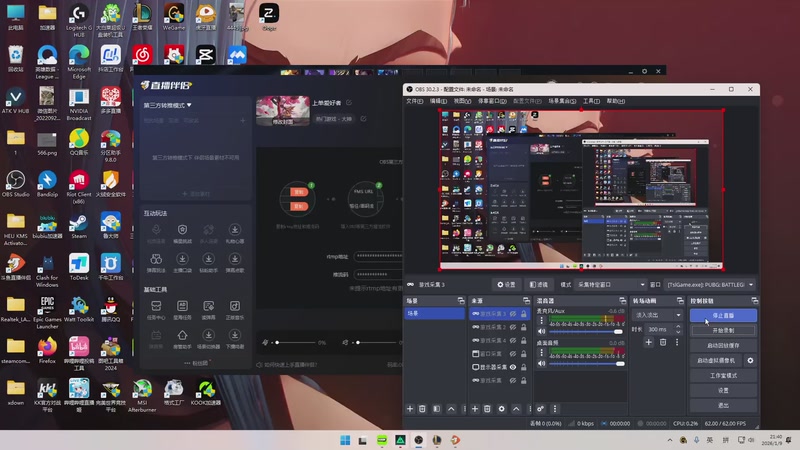Open OBS 视图(V) menu
The image size is (800, 450).
[x=462, y=101]
